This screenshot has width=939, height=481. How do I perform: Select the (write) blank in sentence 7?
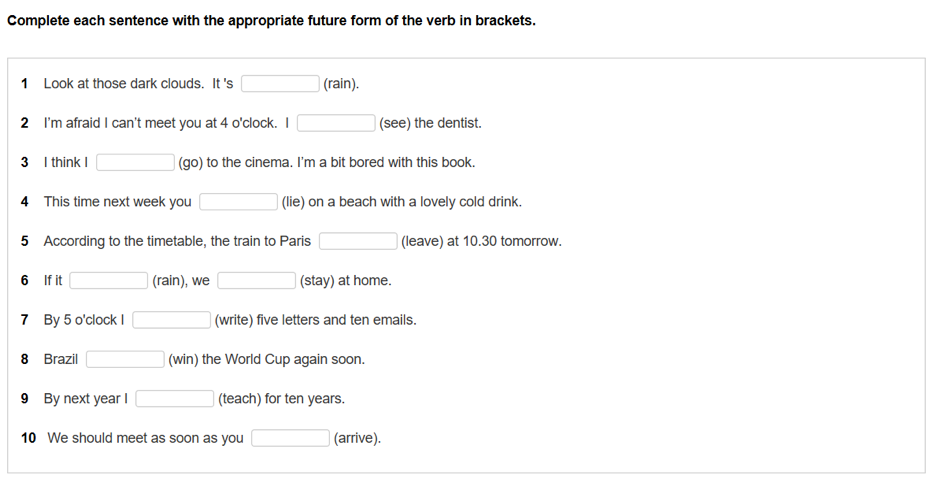click(x=171, y=320)
